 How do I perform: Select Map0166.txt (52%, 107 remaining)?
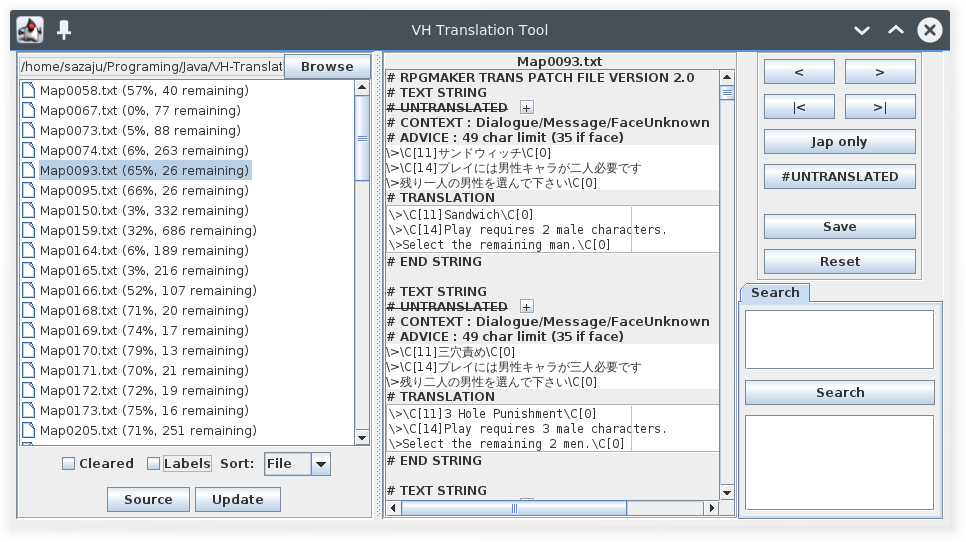(x=148, y=291)
